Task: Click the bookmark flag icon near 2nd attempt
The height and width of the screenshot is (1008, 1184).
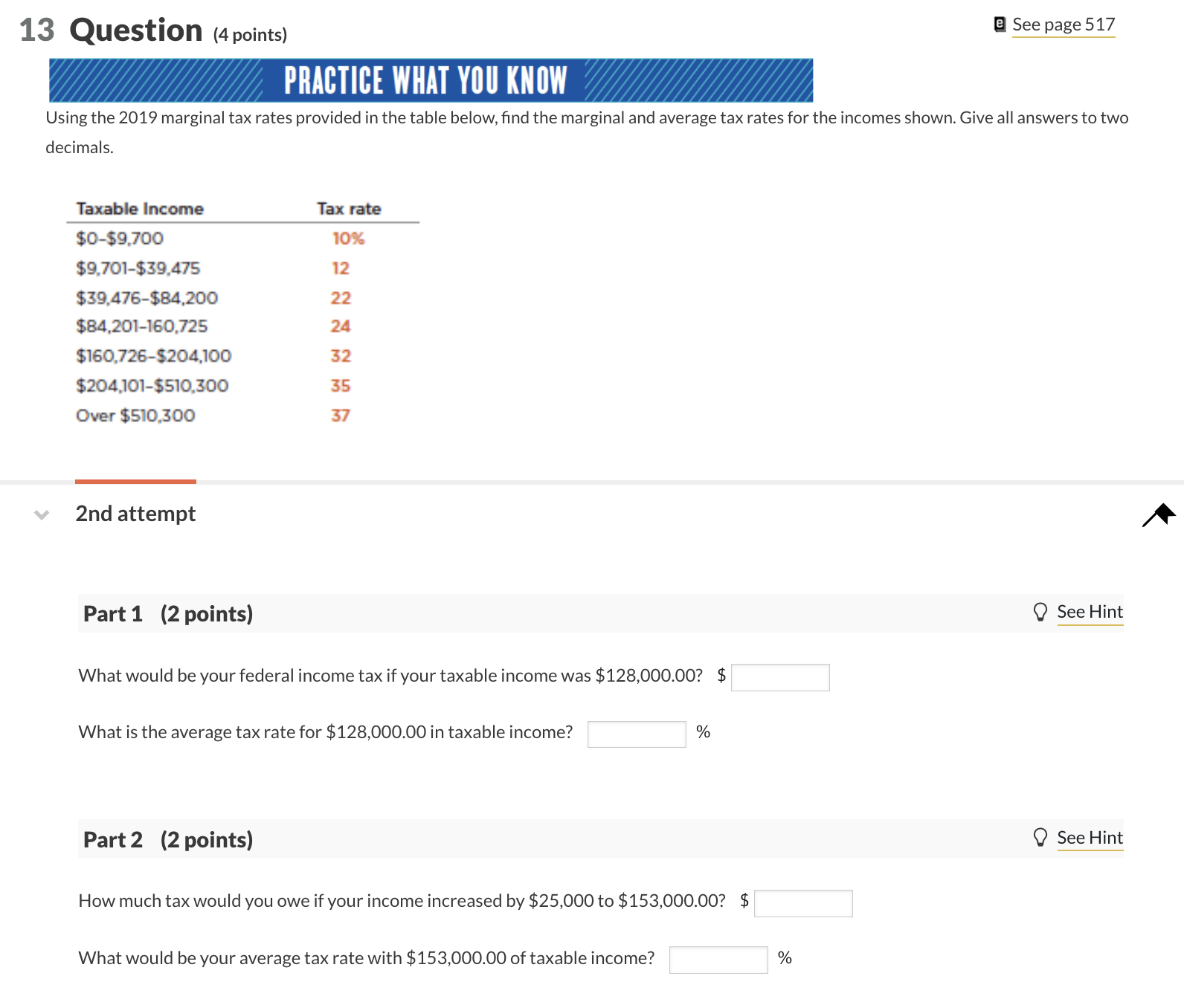Action: pyautogui.click(x=1158, y=514)
